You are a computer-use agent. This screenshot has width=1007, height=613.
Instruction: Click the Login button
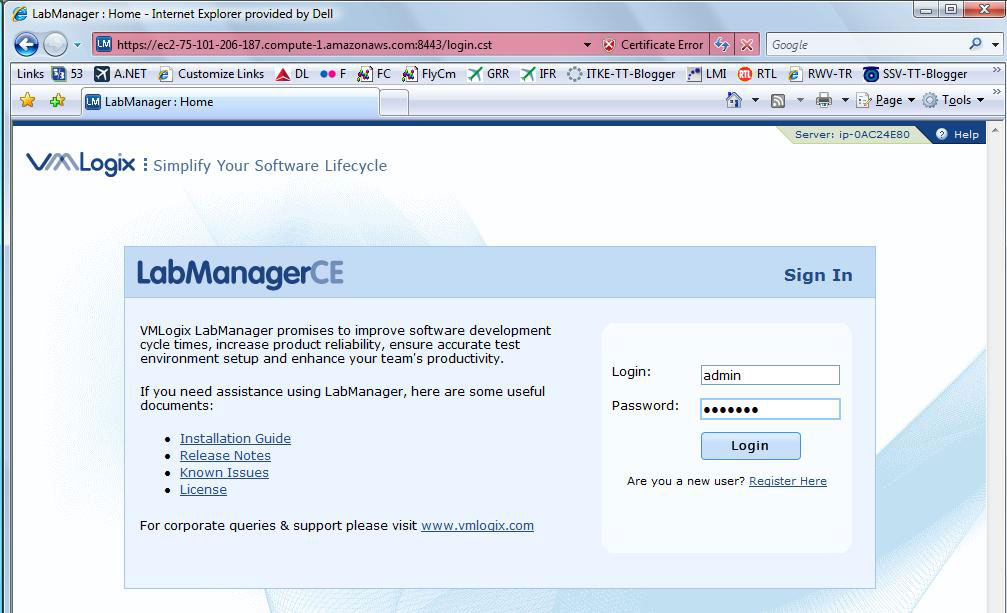[750, 445]
